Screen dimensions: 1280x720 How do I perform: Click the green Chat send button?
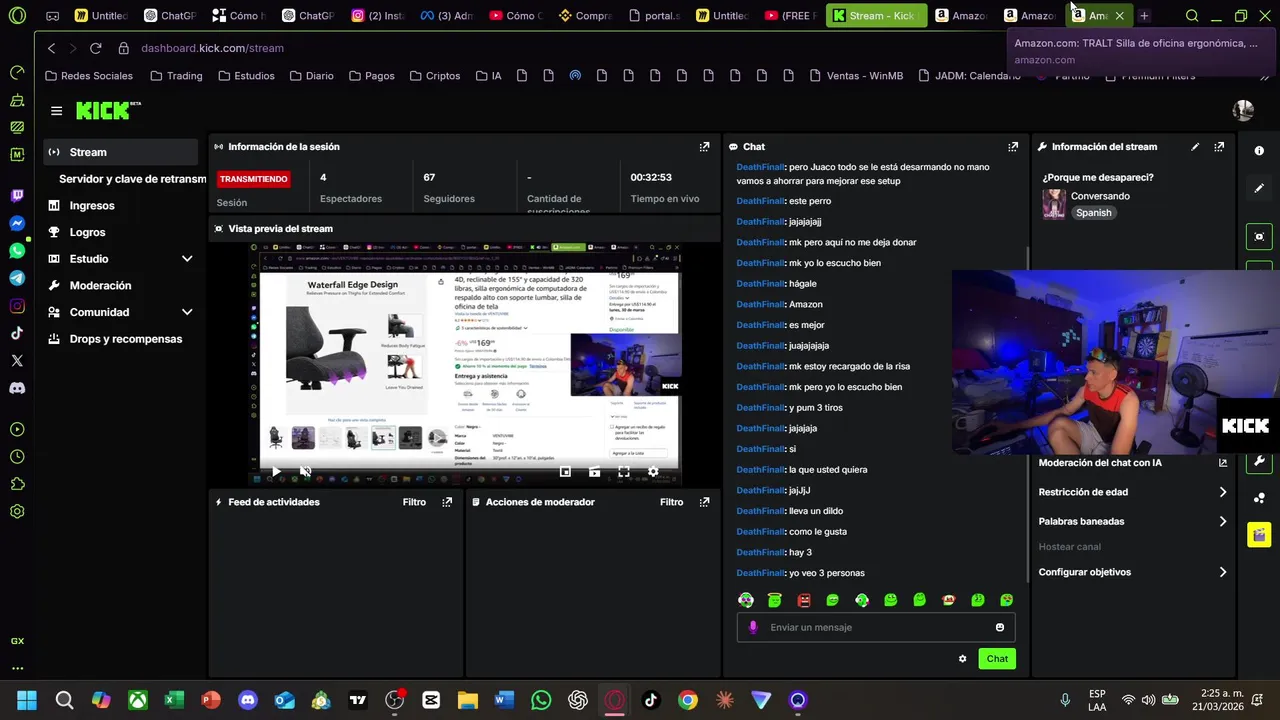pyautogui.click(x=997, y=658)
